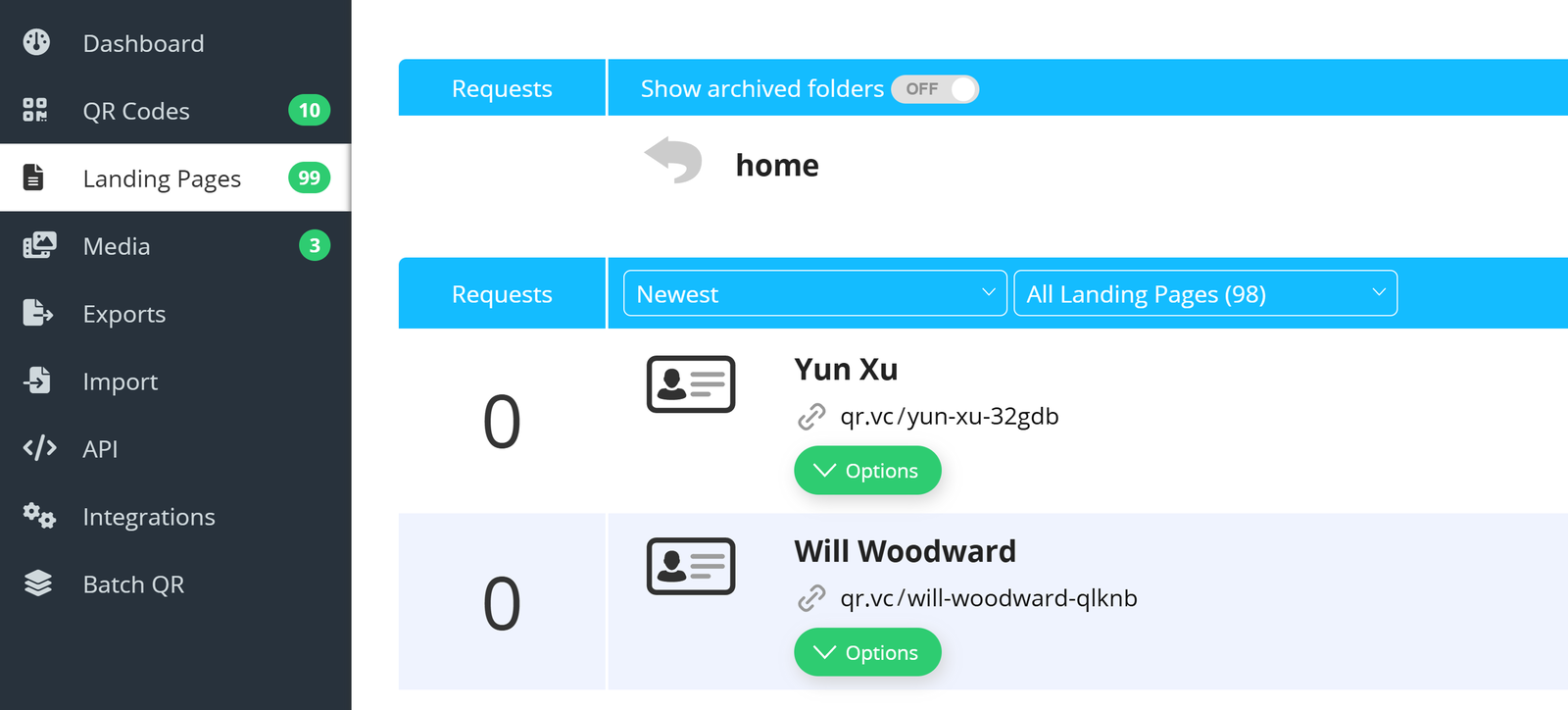Image resolution: width=1568 pixels, height=710 pixels.
Task: Open the Newest sort dropdown
Action: pos(814,293)
